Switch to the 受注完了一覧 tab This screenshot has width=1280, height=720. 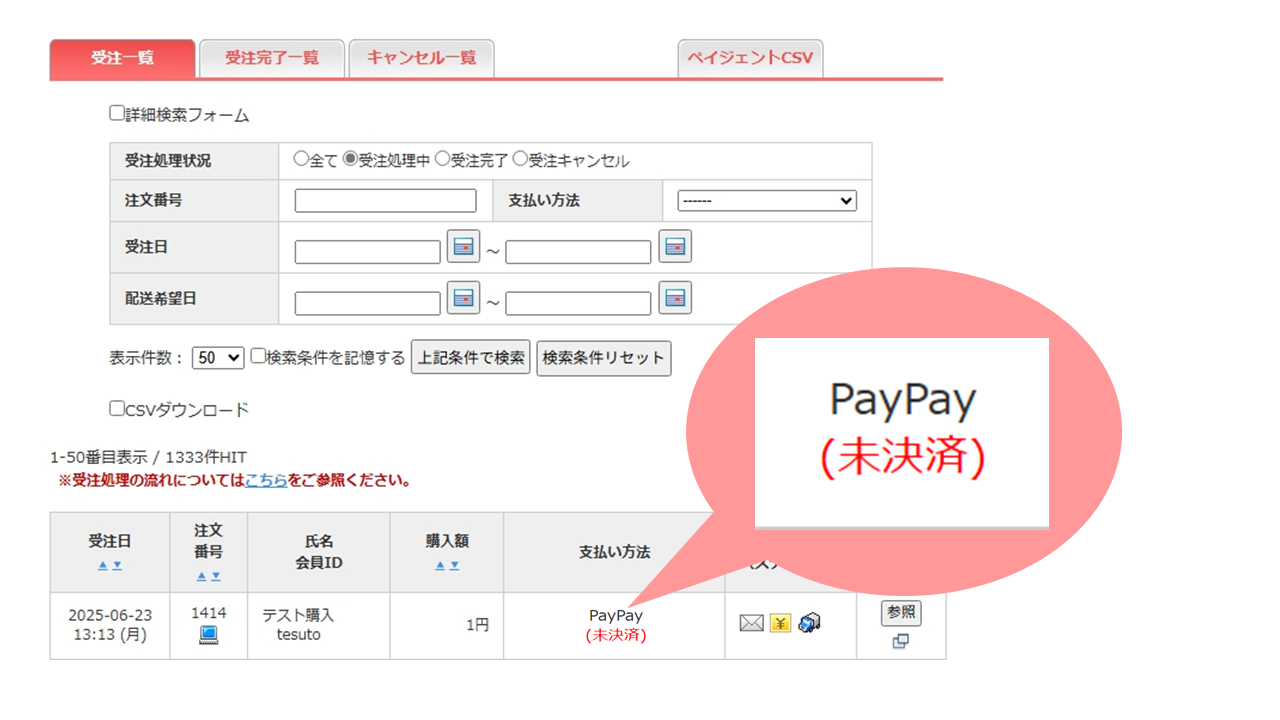point(272,58)
